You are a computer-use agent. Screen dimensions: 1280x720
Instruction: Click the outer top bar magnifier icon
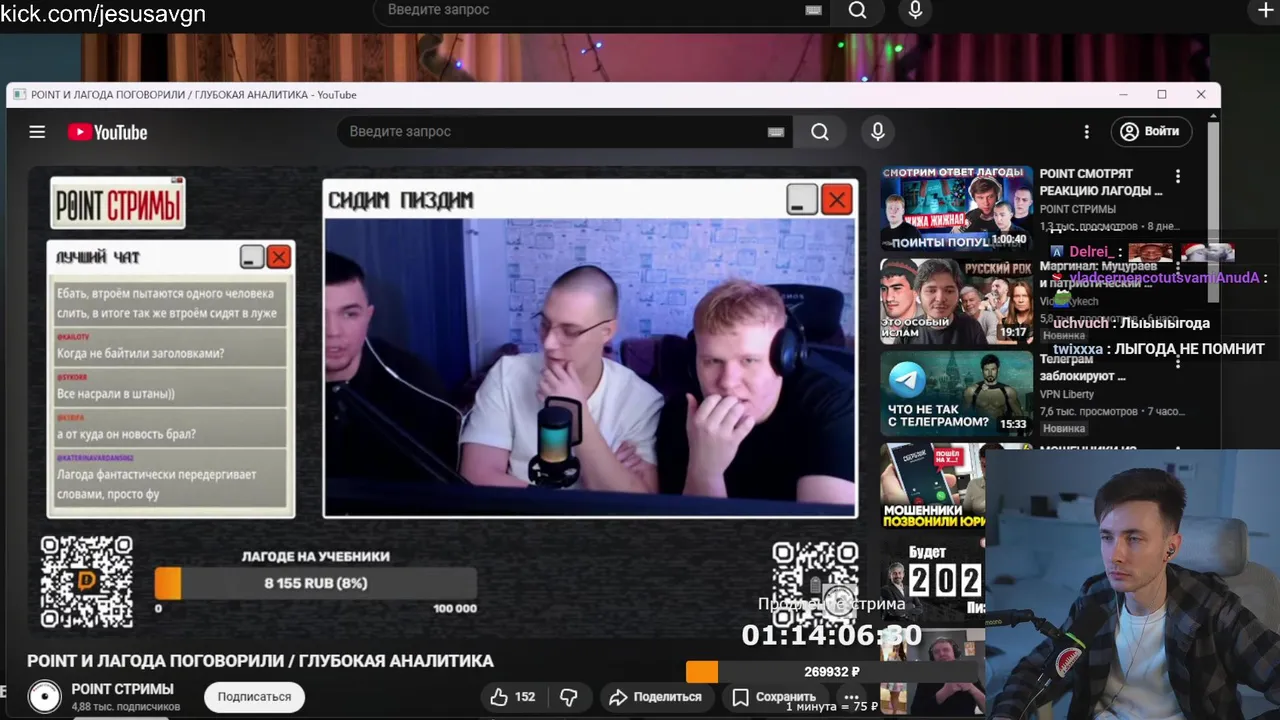[x=857, y=10]
